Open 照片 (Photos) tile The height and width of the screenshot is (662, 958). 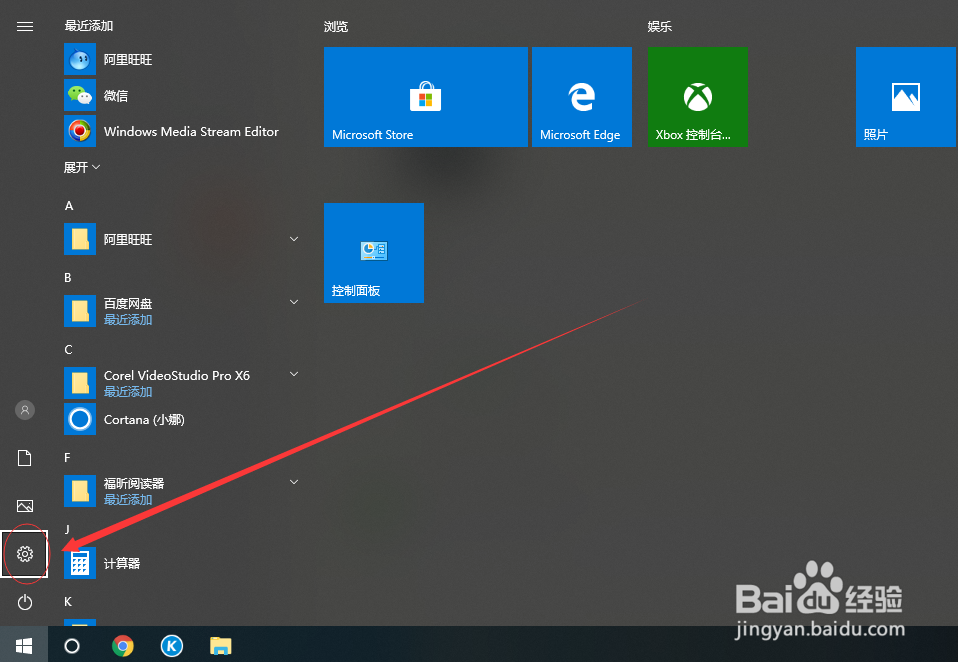tap(905, 96)
